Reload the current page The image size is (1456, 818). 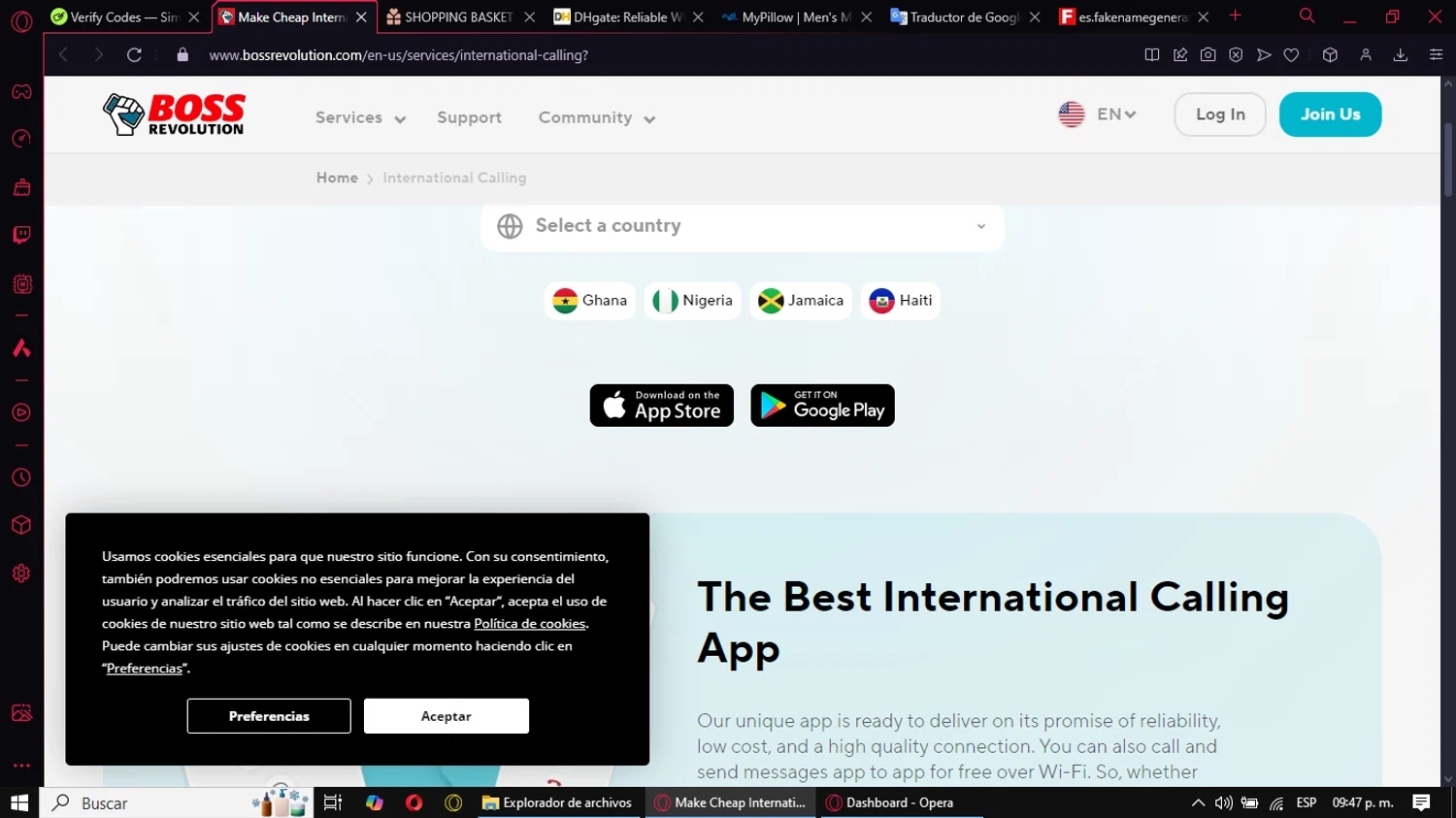(134, 55)
